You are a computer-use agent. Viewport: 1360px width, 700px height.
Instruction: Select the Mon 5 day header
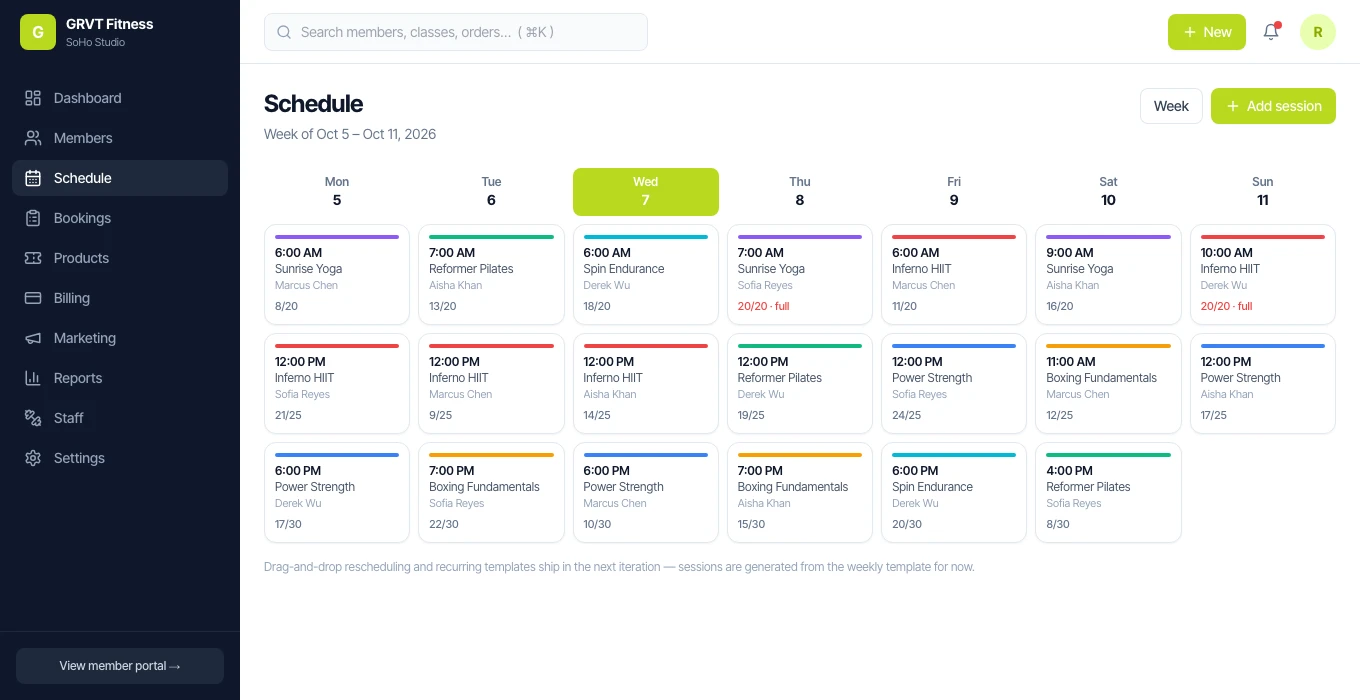[x=337, y=192]
